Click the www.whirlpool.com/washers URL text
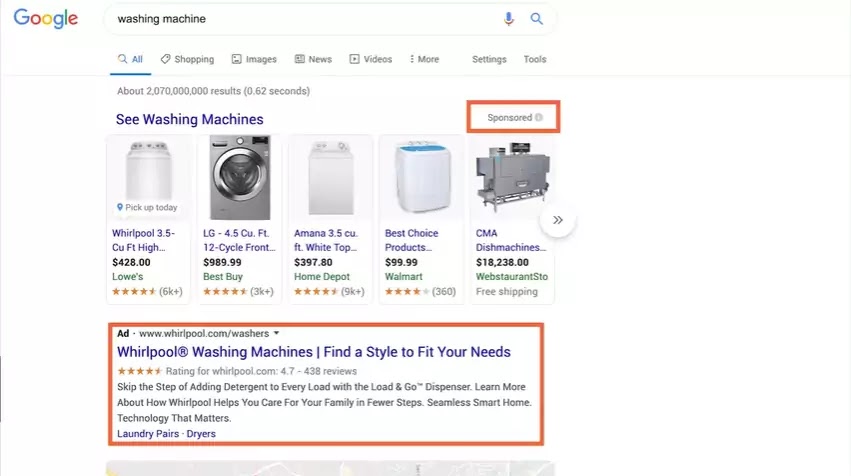851x476 pixels. (x=204, y=333)
